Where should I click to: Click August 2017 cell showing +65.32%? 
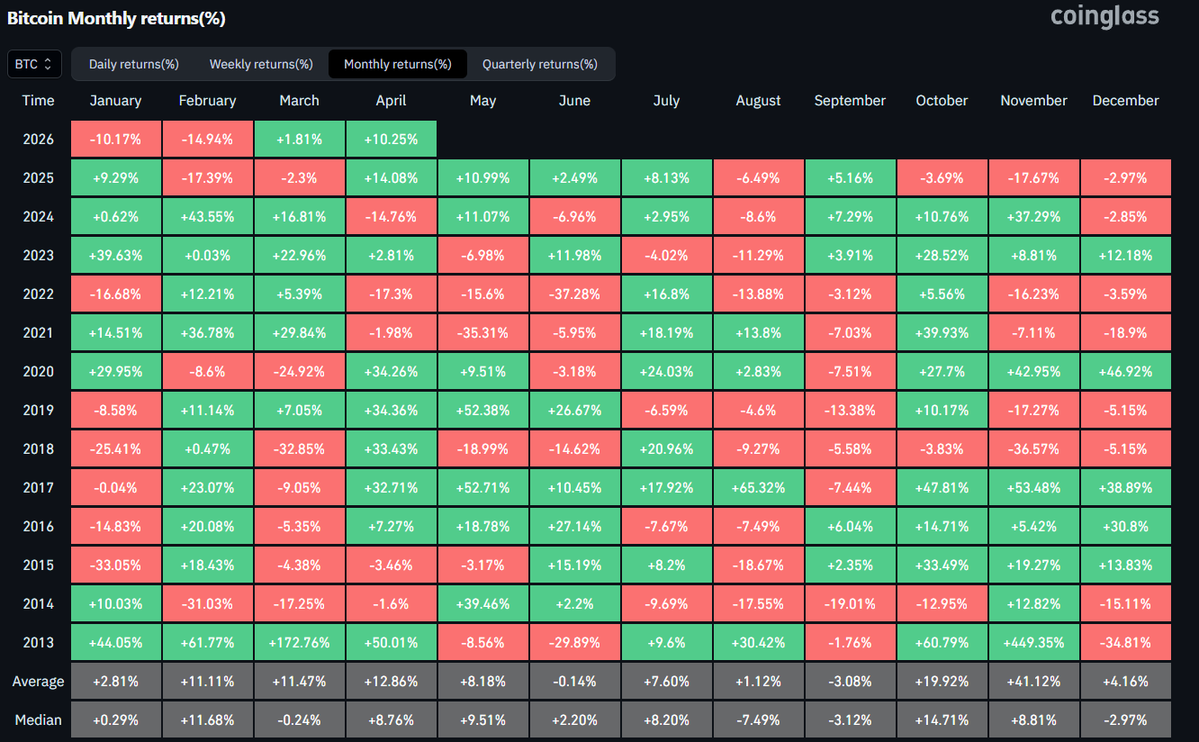pyautogui.click(x=758, y=488)
